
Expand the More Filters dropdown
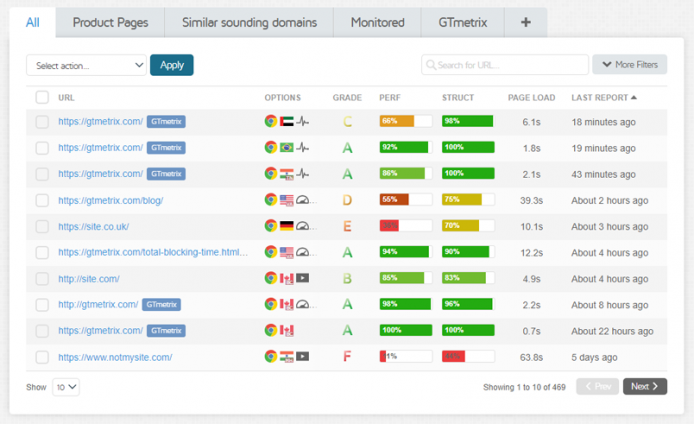tap(630, 65)
